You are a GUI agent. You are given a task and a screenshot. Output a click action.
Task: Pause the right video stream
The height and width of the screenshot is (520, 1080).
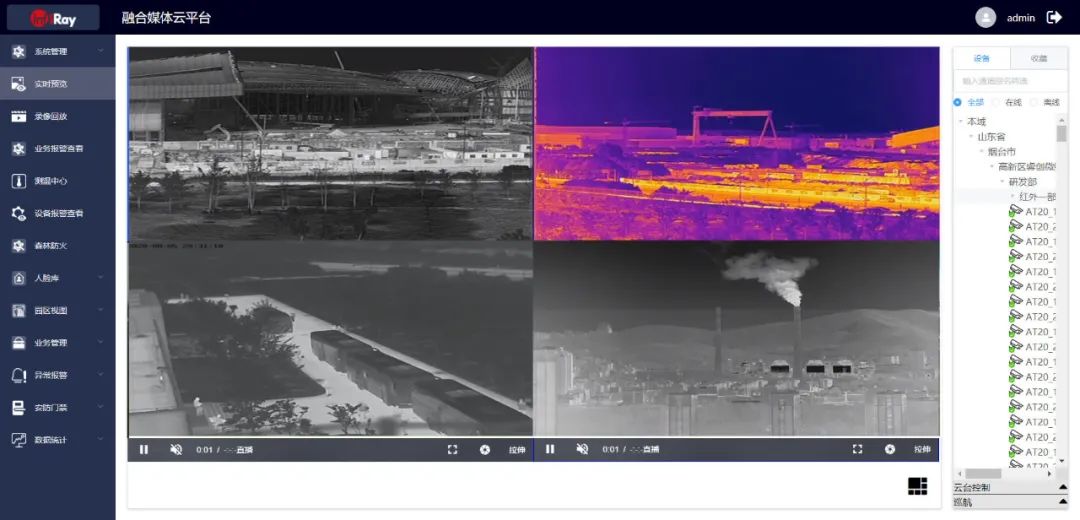[549, 450]
